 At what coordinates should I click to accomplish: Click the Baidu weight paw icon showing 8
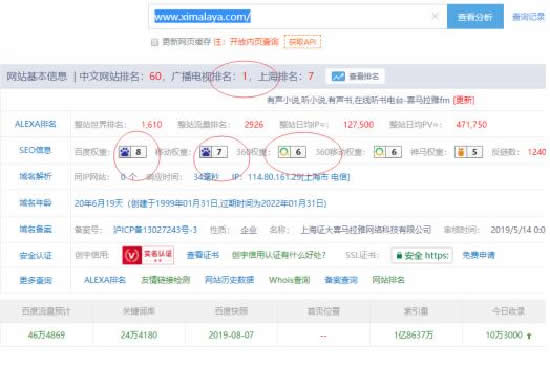133,152
